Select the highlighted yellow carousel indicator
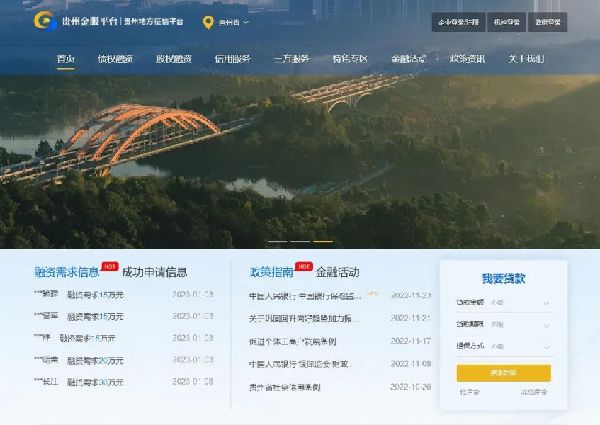The height and width of the screenshot is (425, 600). (x=323, y=241)
